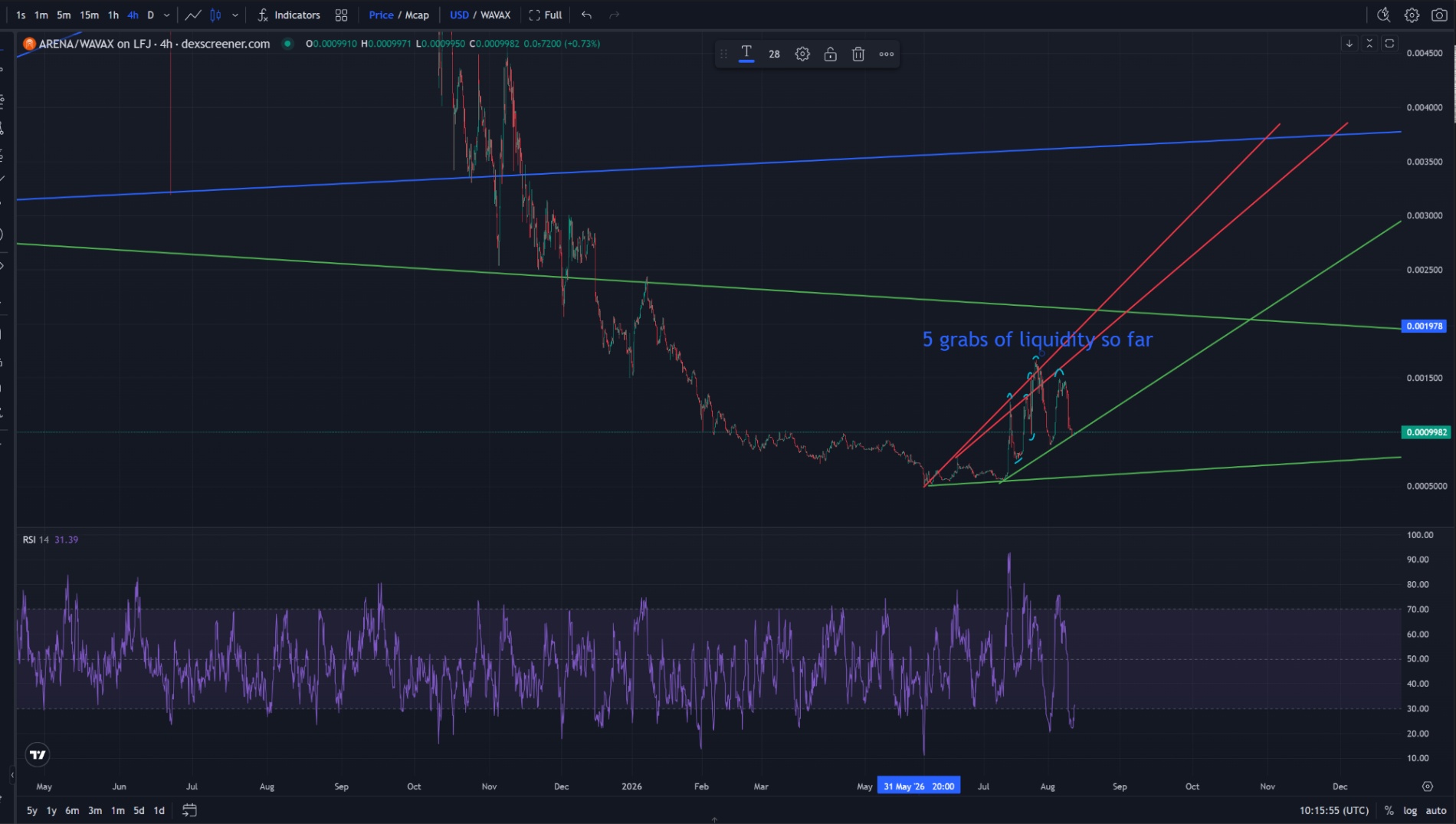
Task: Grab the drawing toolbar drag handle
Action: (x=723, y=54)
